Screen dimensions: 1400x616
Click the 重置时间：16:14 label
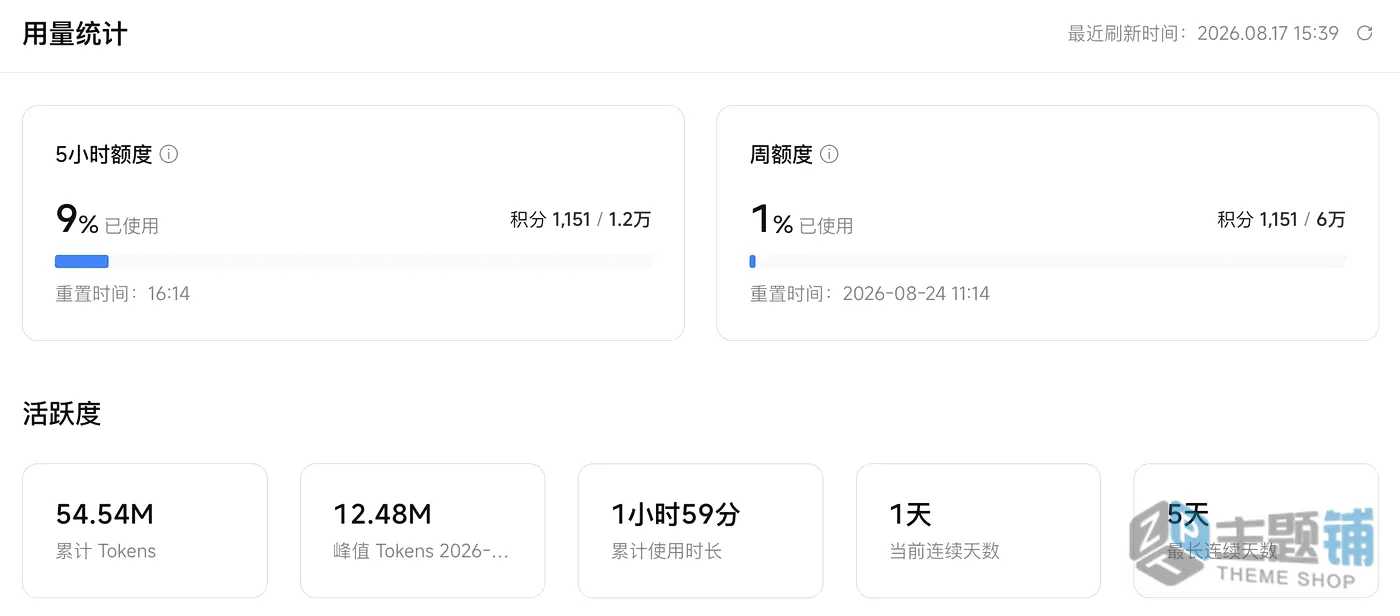tap(122, 294)
